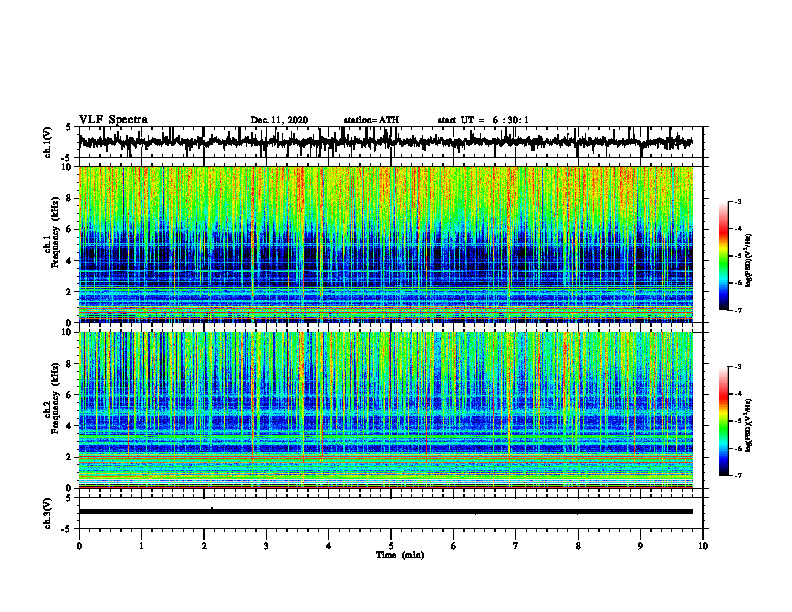Image resolution: width=792 pixels, height=612 pixels.
Task: Select the date label "Dec. 11, 2020"
Action: 279,120
